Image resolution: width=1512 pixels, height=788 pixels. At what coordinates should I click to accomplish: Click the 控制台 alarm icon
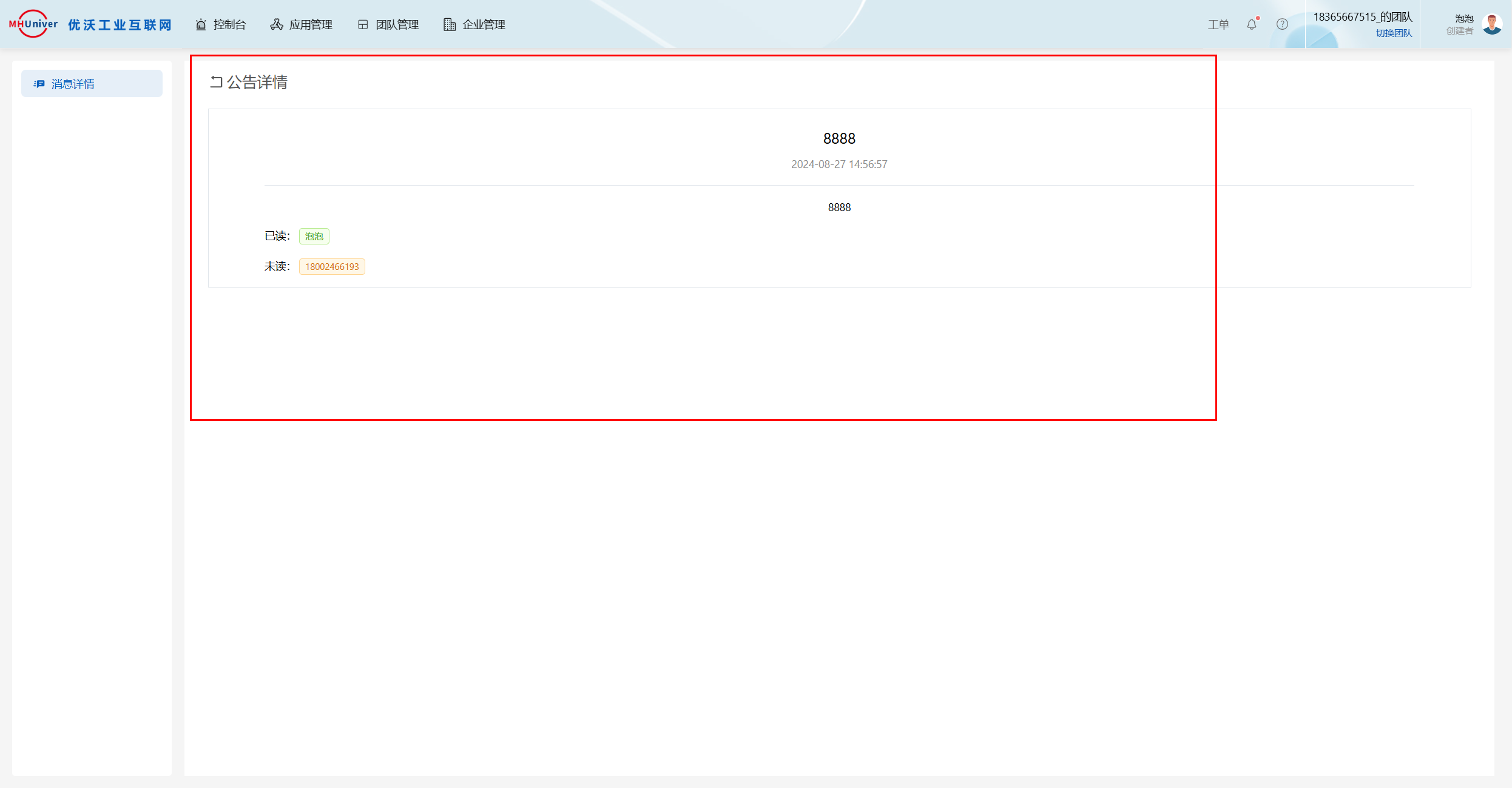(x=201, y=24)
